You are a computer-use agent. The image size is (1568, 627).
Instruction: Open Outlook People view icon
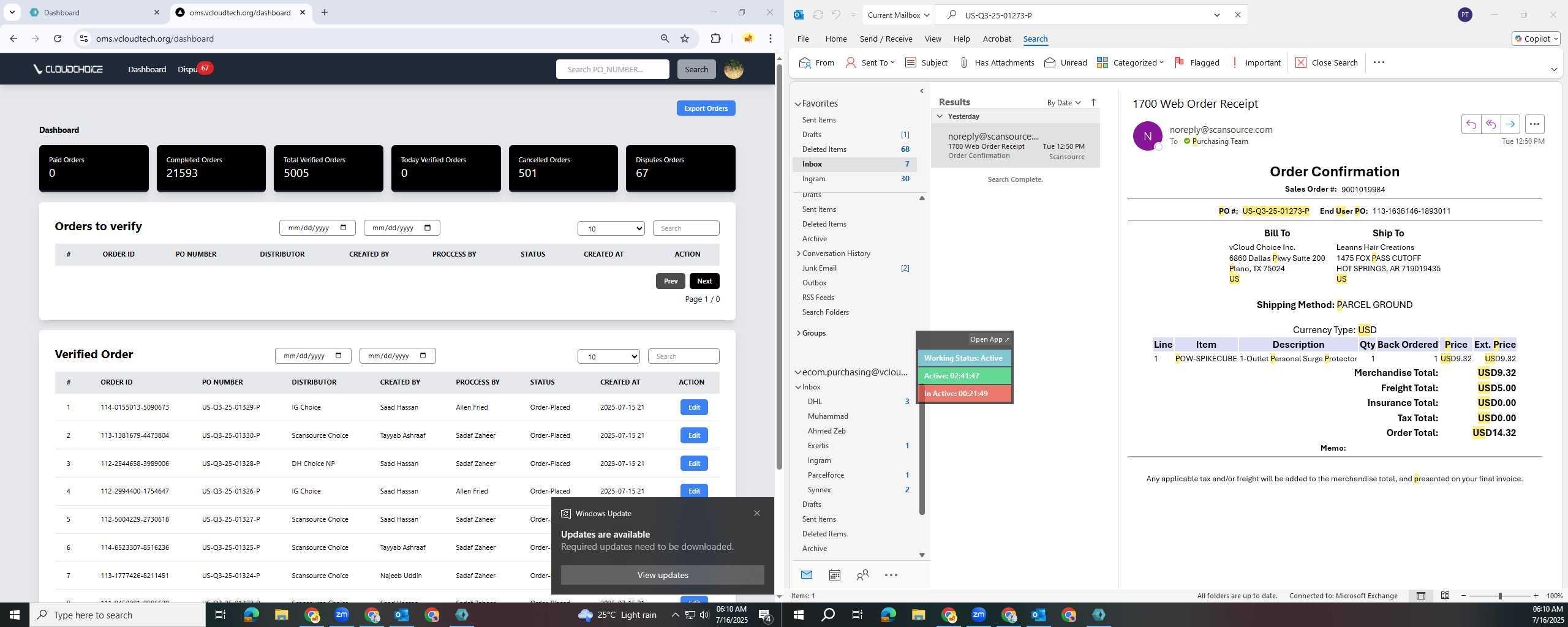pos(862,574)
